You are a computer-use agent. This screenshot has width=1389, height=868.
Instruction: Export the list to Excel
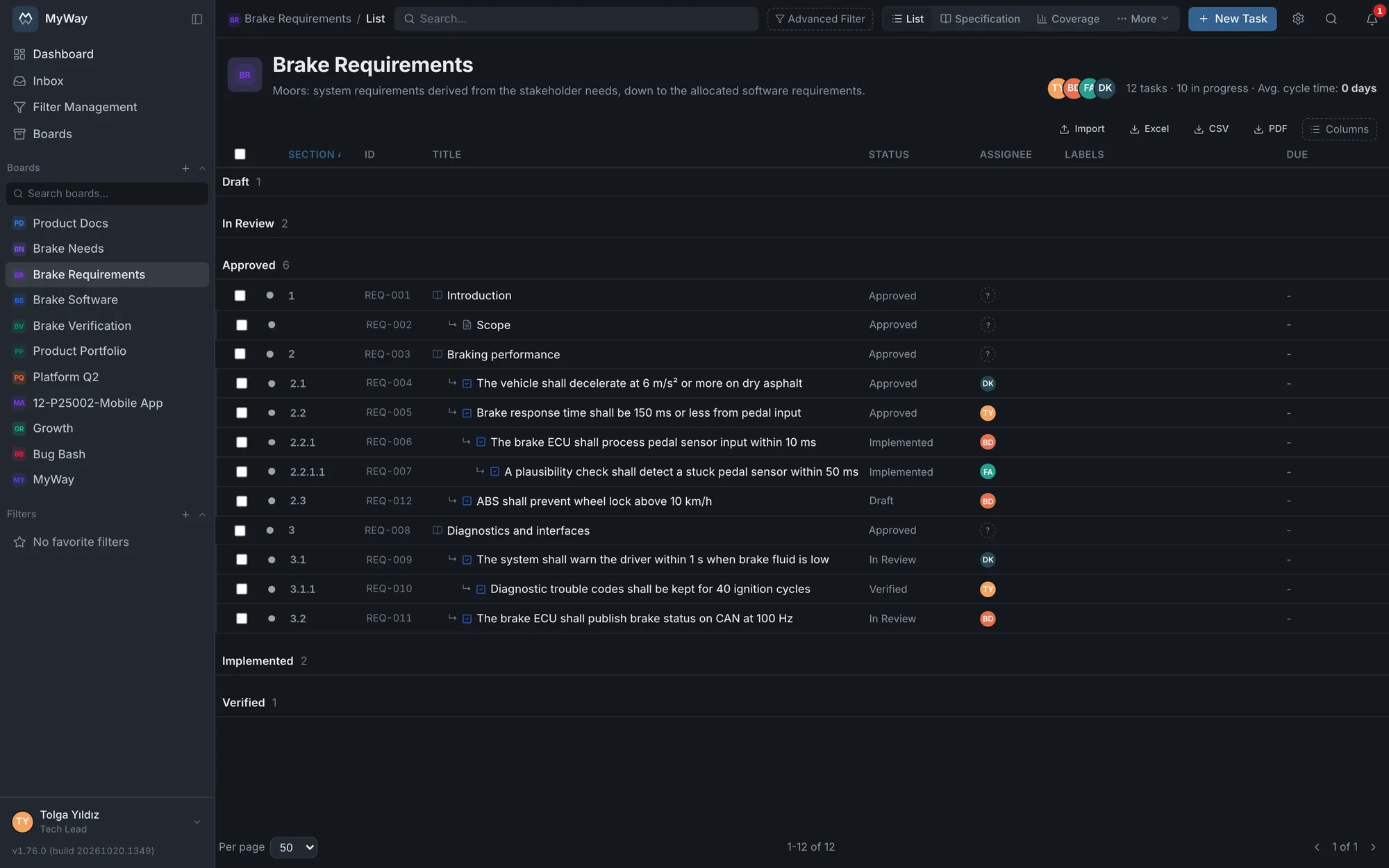tap(1149, 129)
